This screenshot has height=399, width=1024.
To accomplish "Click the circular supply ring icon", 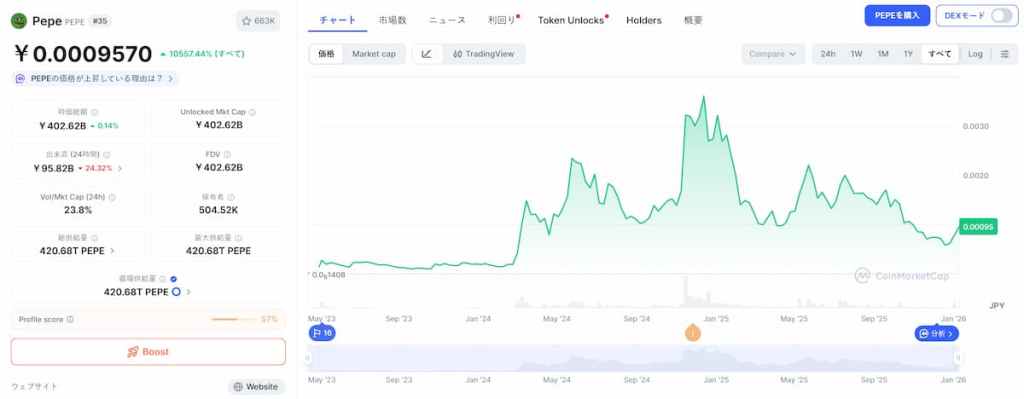I will [176, 292].
